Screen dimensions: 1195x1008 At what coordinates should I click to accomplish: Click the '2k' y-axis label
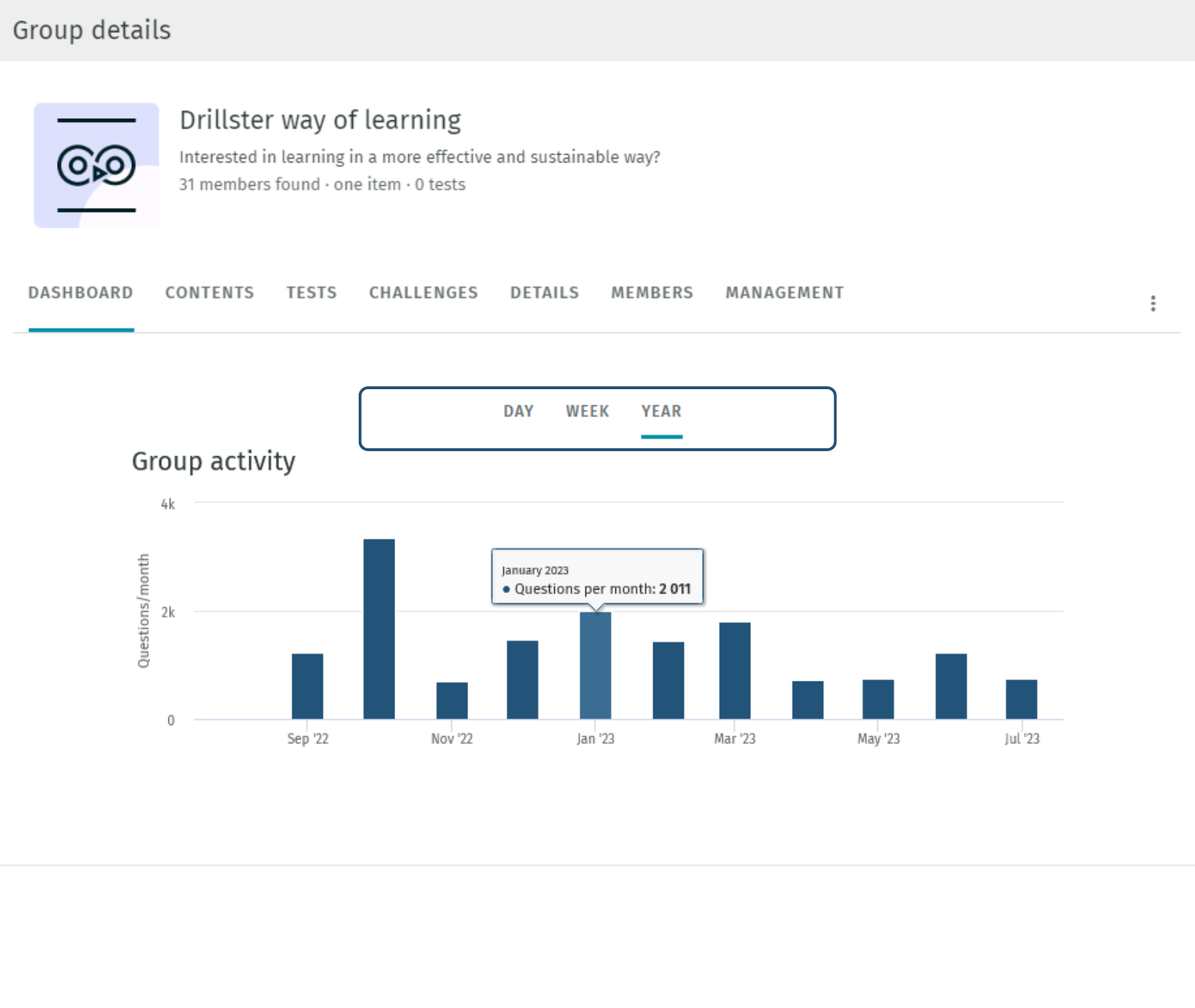click(168, 612)
